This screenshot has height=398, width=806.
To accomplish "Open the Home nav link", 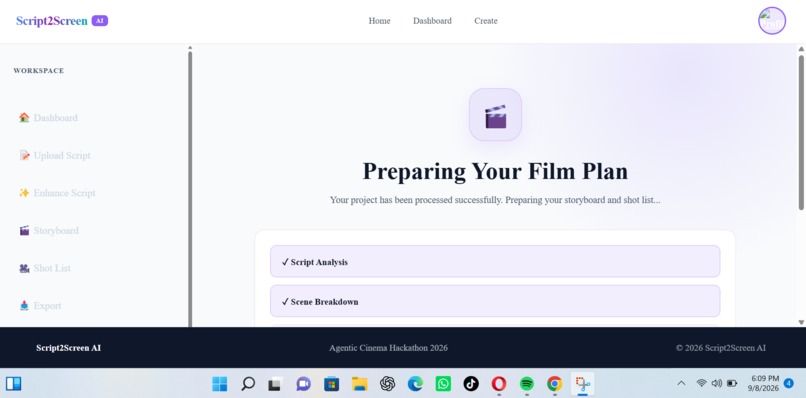I will (x=379, y=21).
